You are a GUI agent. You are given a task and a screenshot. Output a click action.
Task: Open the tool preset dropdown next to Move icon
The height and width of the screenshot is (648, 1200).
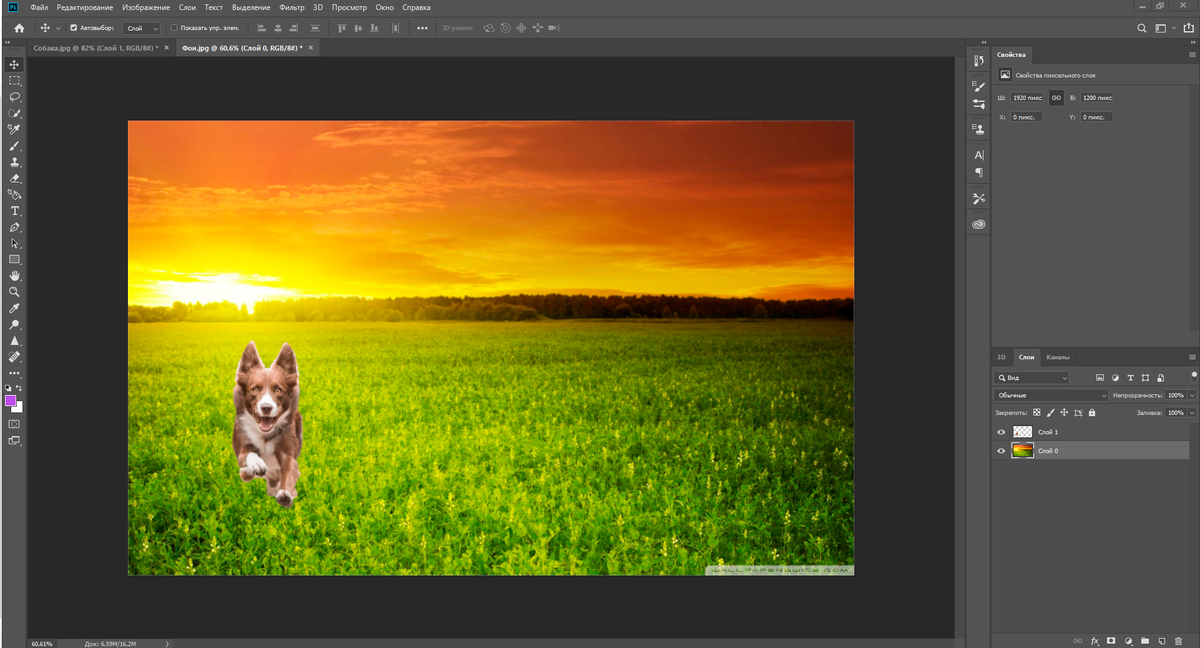coord(58,28)
